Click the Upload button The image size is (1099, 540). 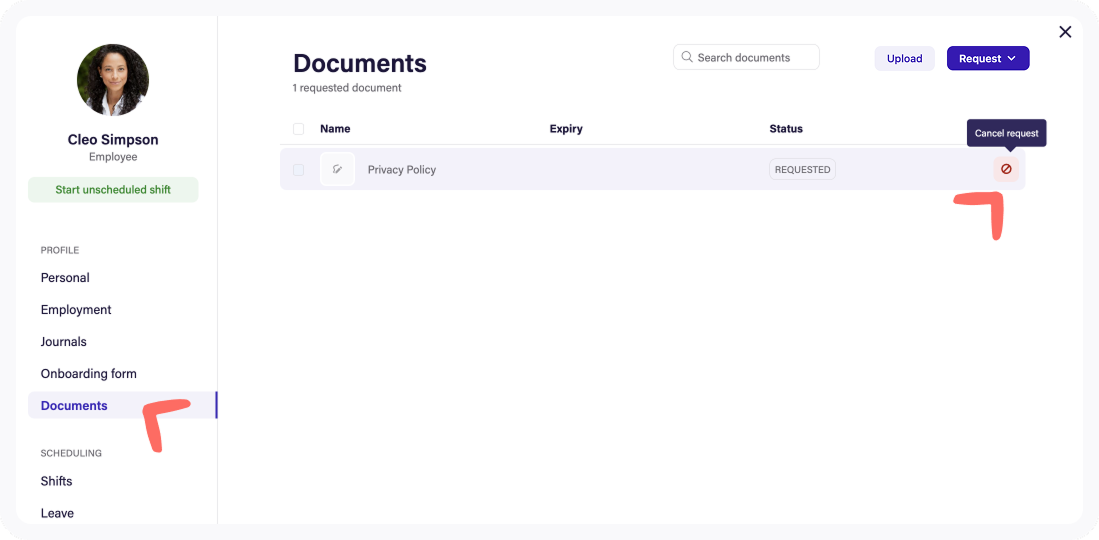(904, 58)
